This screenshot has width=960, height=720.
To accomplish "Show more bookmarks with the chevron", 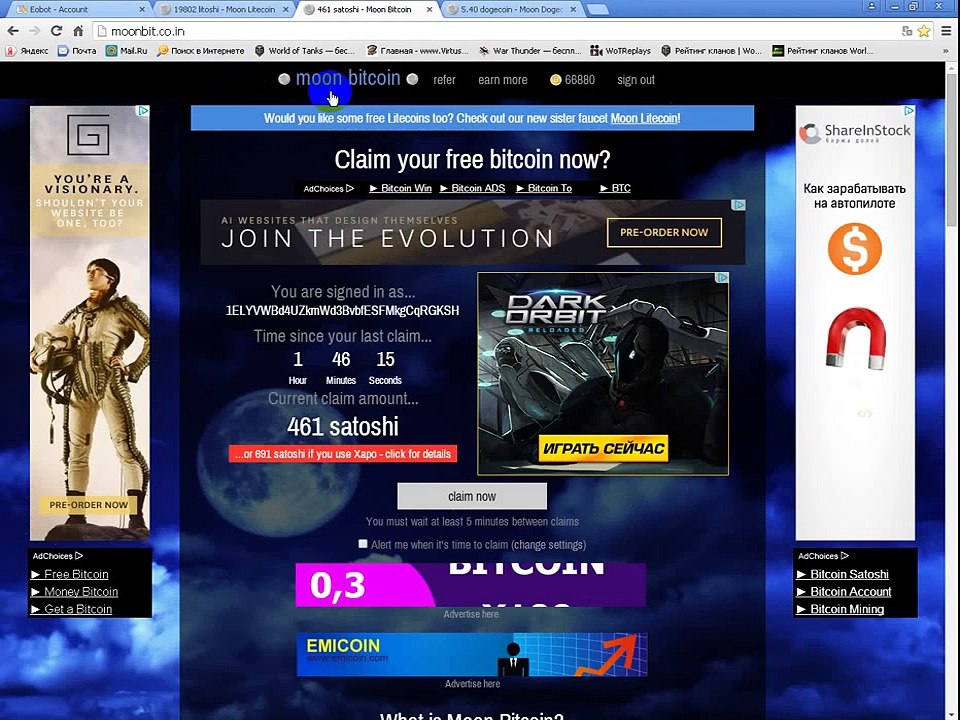I will 946,51.
